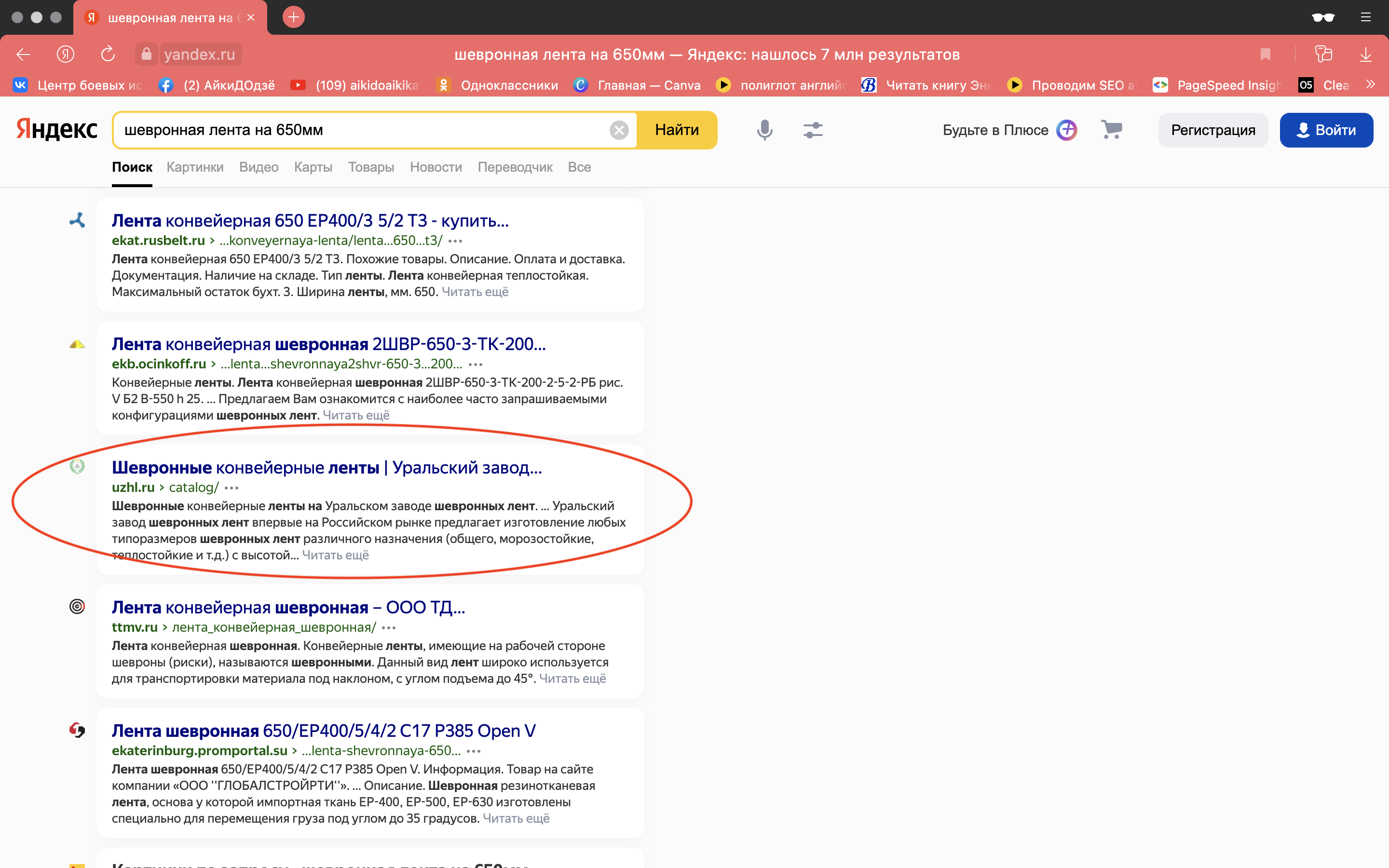Click the browser reload icon
The width and height of the screenshot is (1389, 868).
coord(108,54)
